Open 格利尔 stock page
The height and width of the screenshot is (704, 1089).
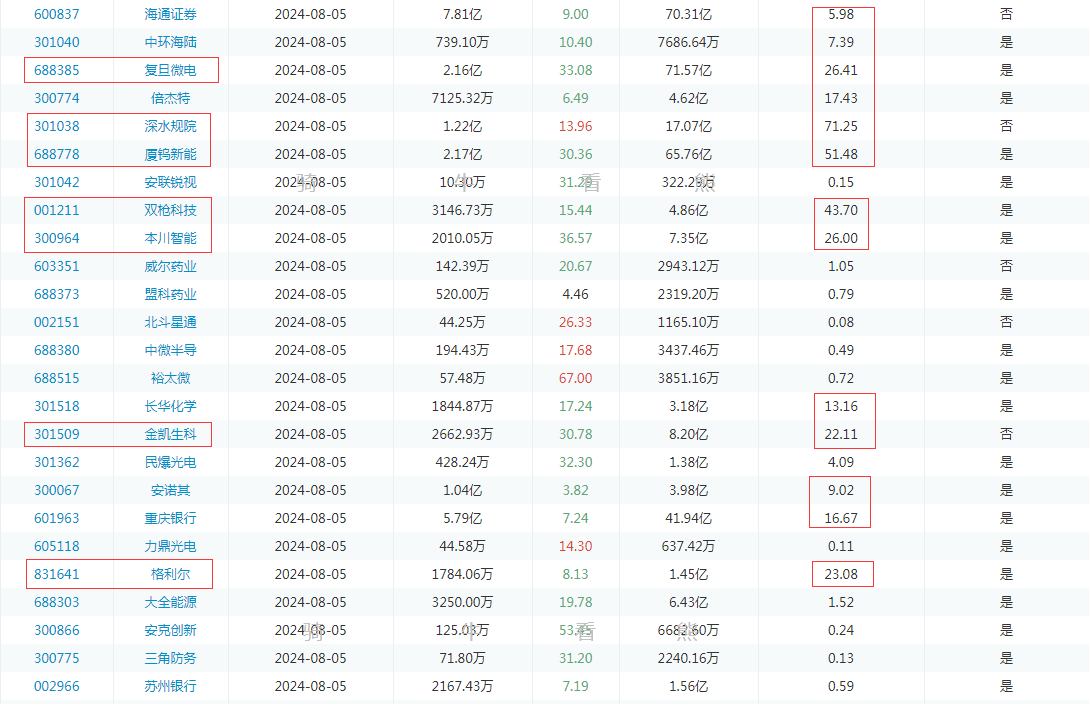170,574
